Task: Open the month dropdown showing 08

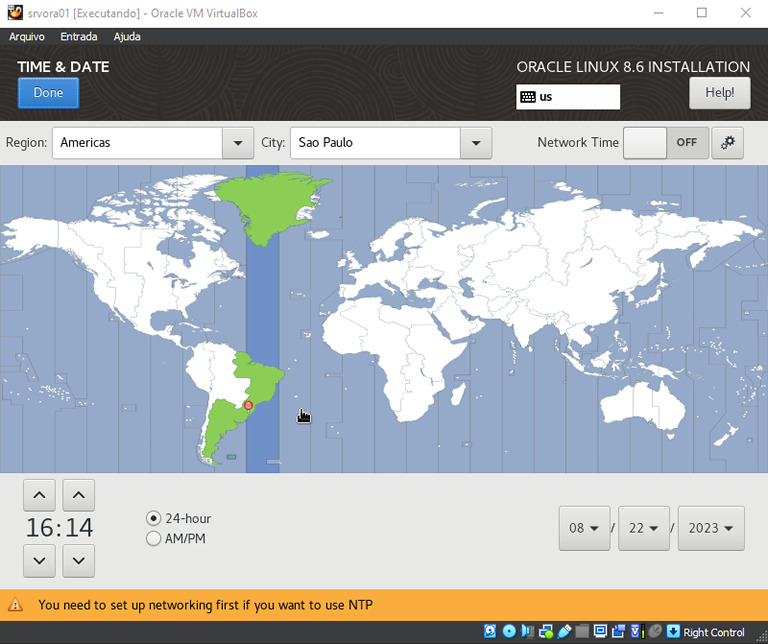Action: (x=584, y=528)
